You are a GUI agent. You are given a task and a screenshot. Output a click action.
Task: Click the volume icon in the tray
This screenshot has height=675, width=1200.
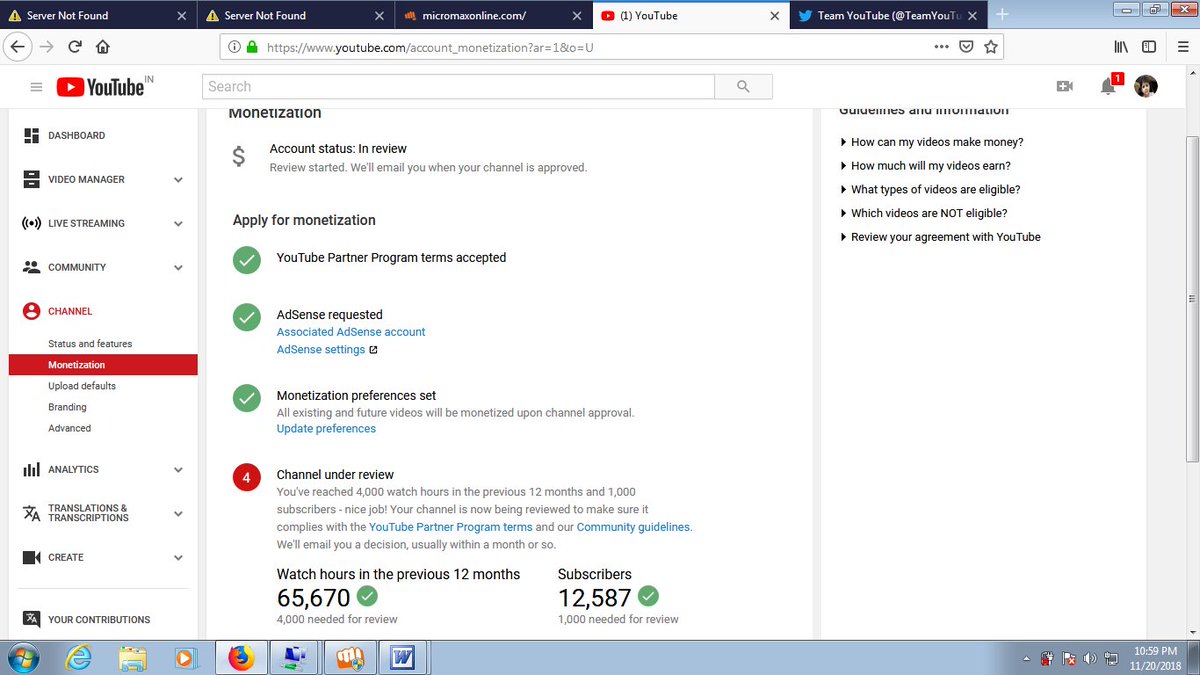point(1089,659)
